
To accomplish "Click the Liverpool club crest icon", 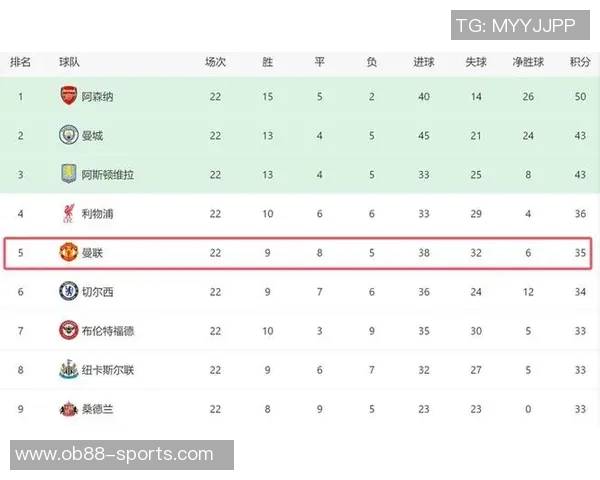I will tap(68, 214).
